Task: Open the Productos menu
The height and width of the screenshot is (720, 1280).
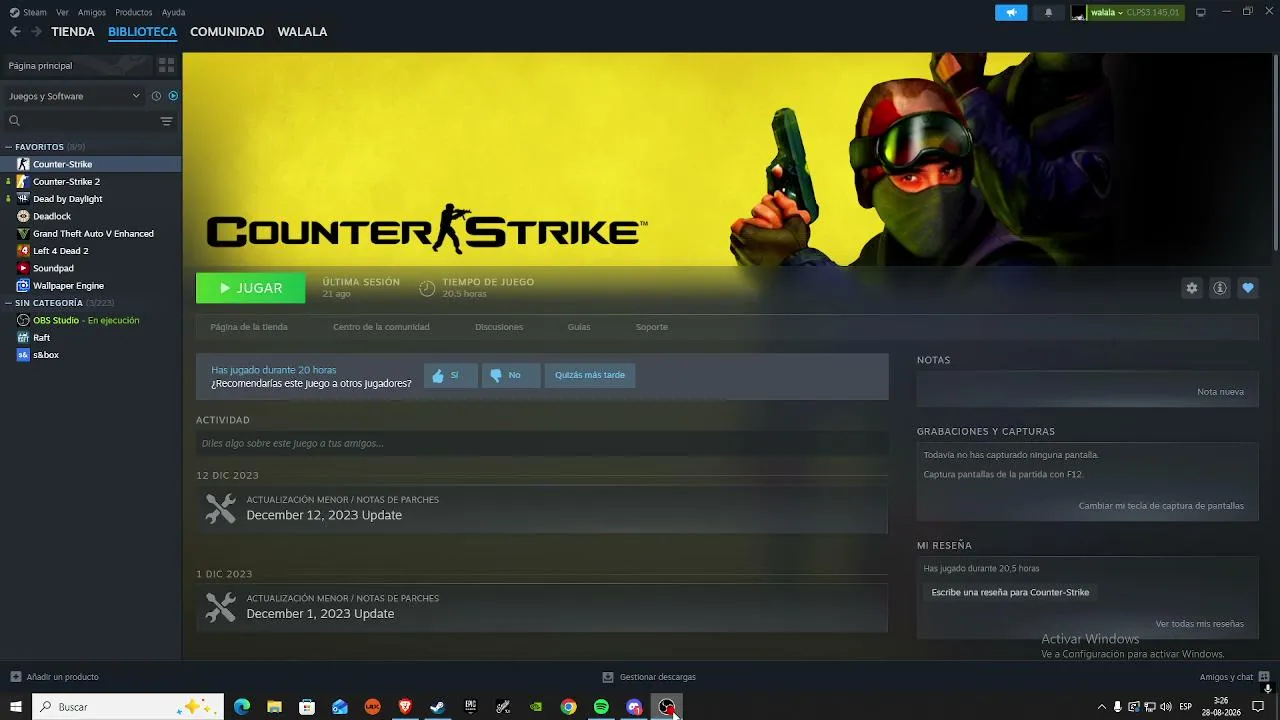Action: click(134, 12)
